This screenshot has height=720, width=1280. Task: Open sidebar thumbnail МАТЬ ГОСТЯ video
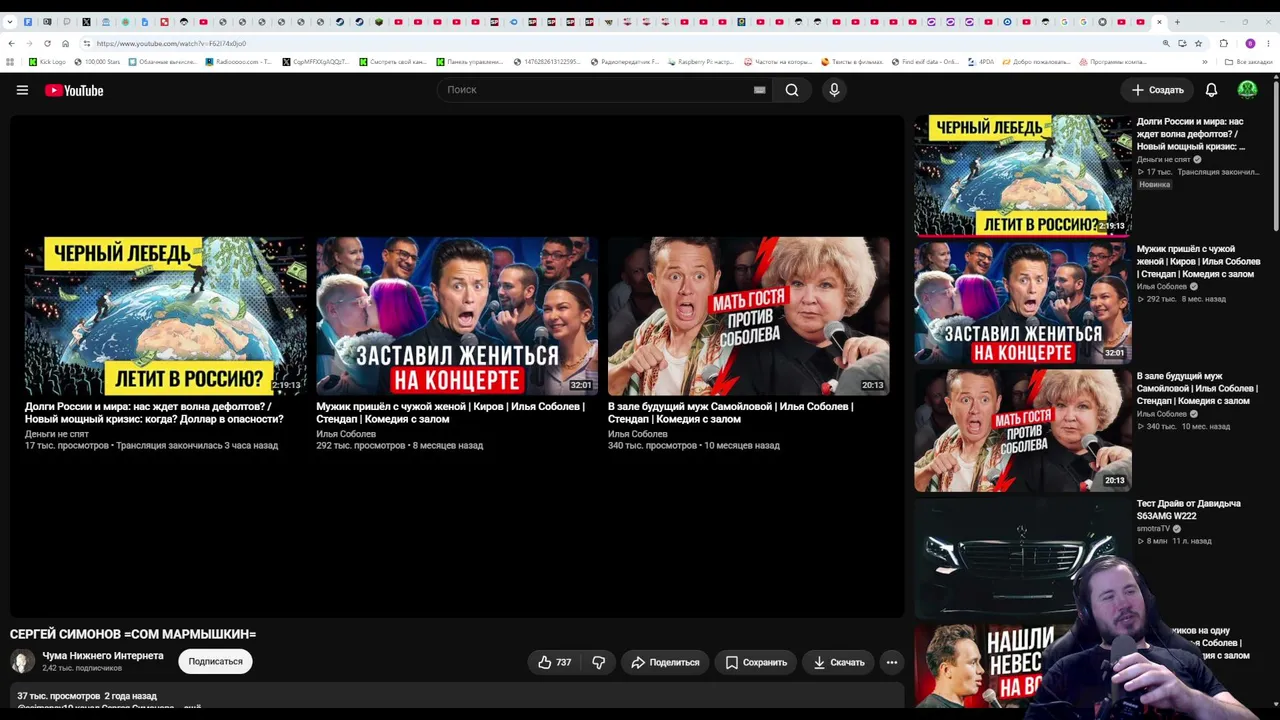click(x=1022, y=431)
